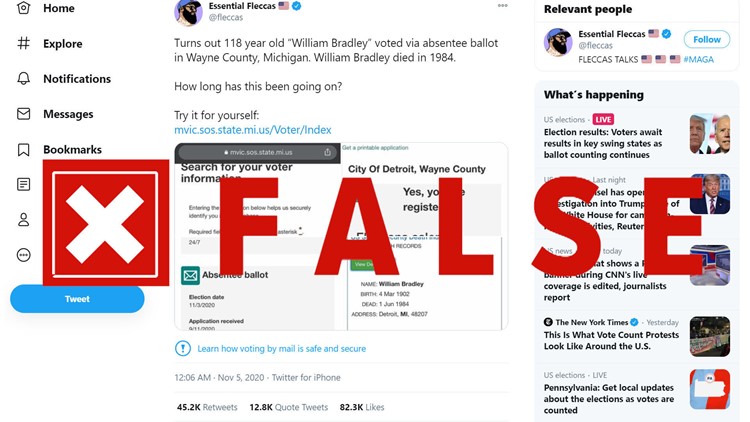Viewport: 750px width, 422px height.
Task: Open the Lists icon in sidebar
Action: point(23,184)
